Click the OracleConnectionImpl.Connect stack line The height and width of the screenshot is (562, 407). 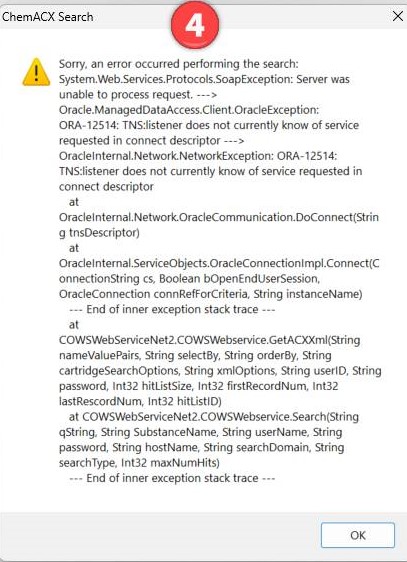[219, 263]
